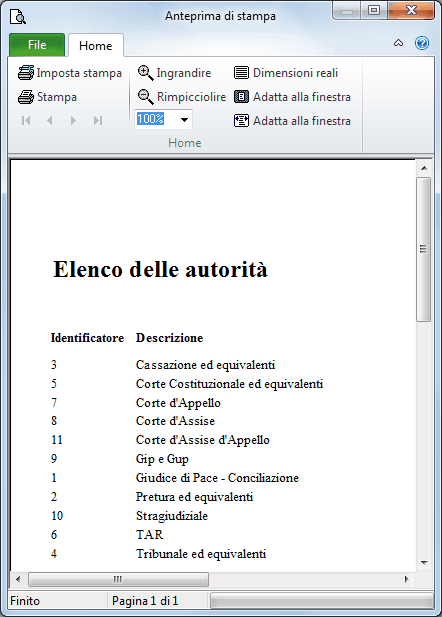Go to last page navigation arrow

[98, 120]
